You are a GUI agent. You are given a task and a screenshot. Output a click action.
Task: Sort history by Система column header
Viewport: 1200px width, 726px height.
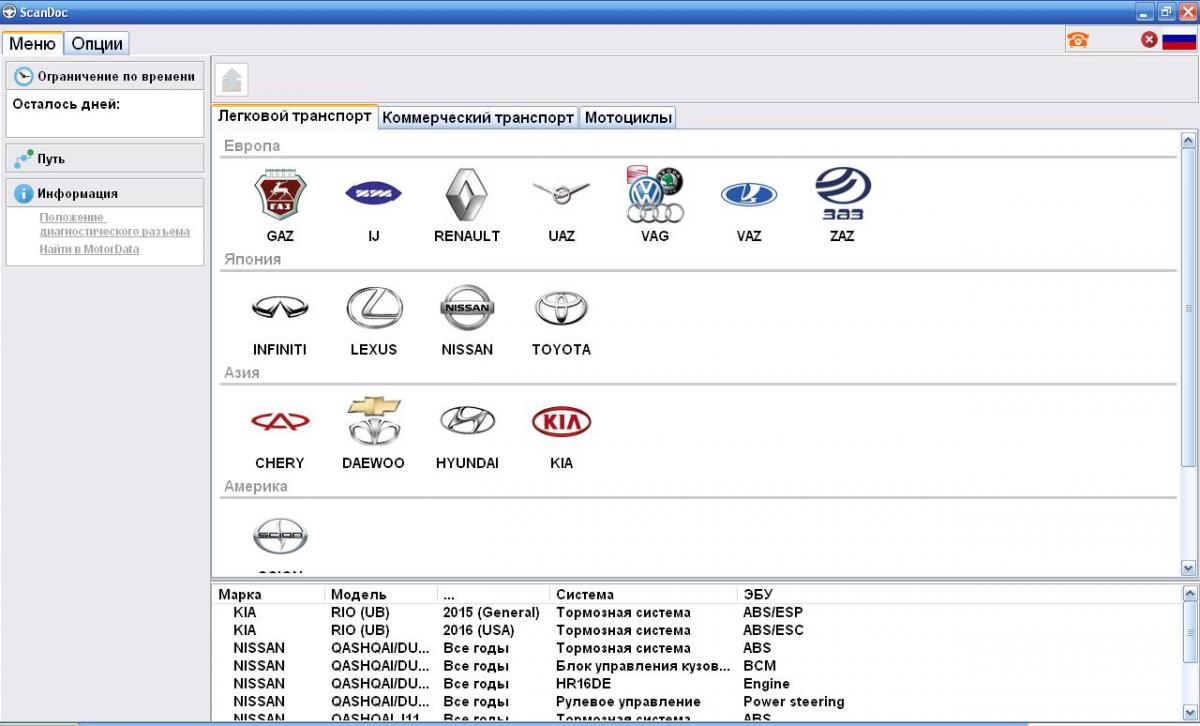(x=645, y=595)
